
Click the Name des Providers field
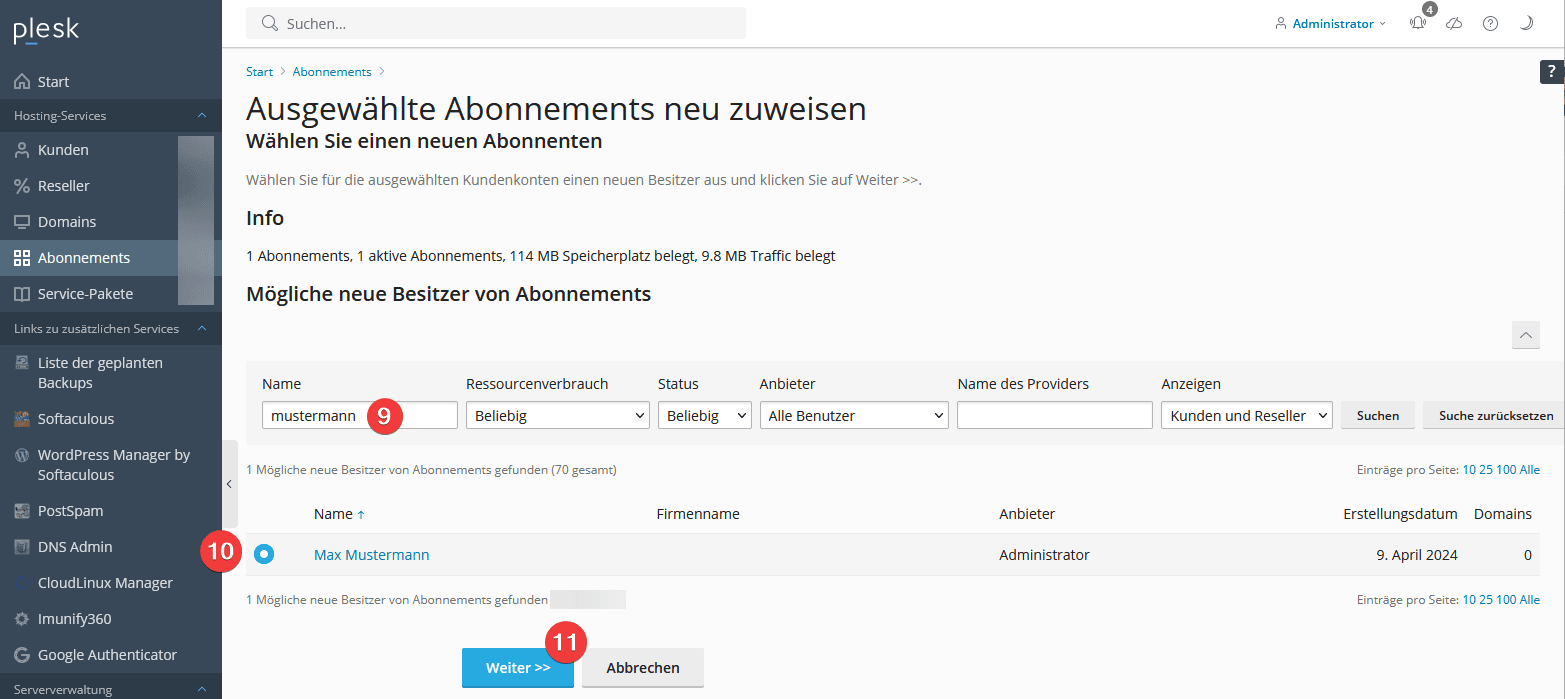[1054, 416]
